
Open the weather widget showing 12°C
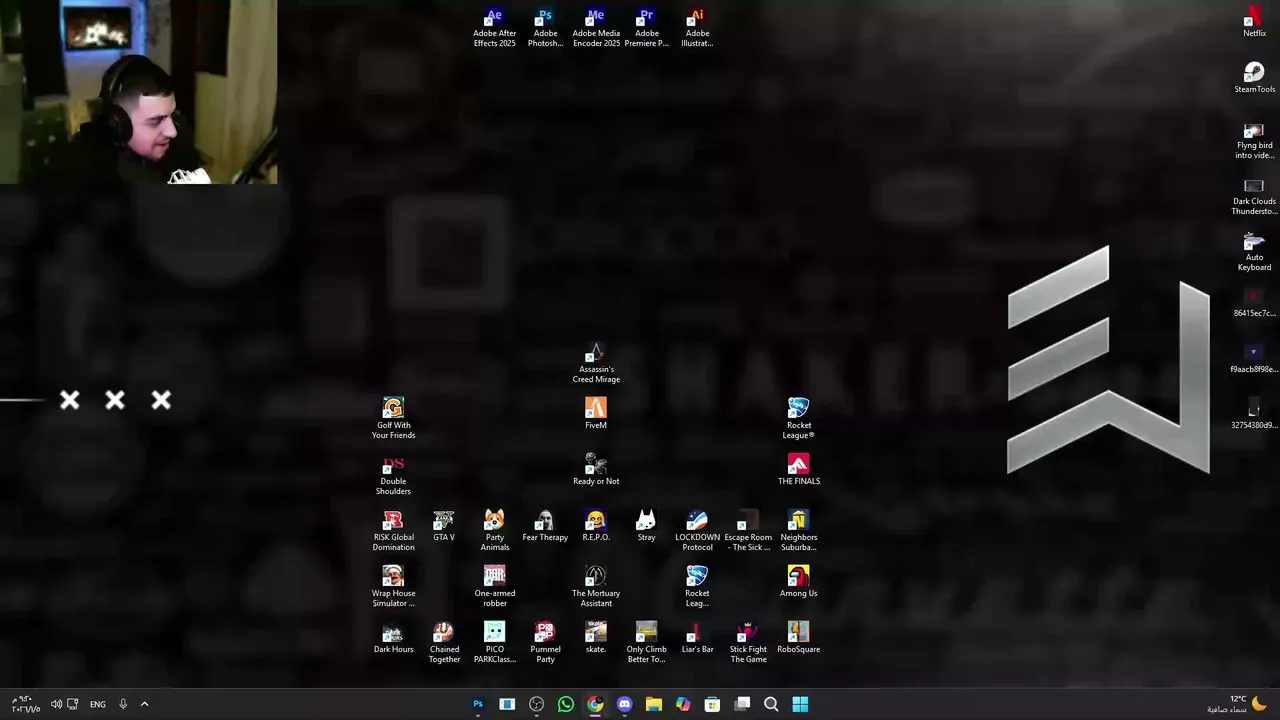[x=1237, y=704]
